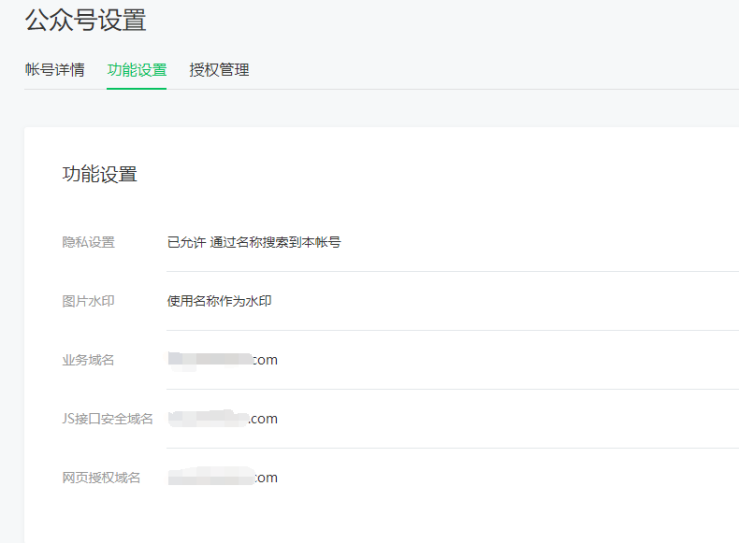Click the 图片水印 row label

pyautogui.click(x=88, y=301)
